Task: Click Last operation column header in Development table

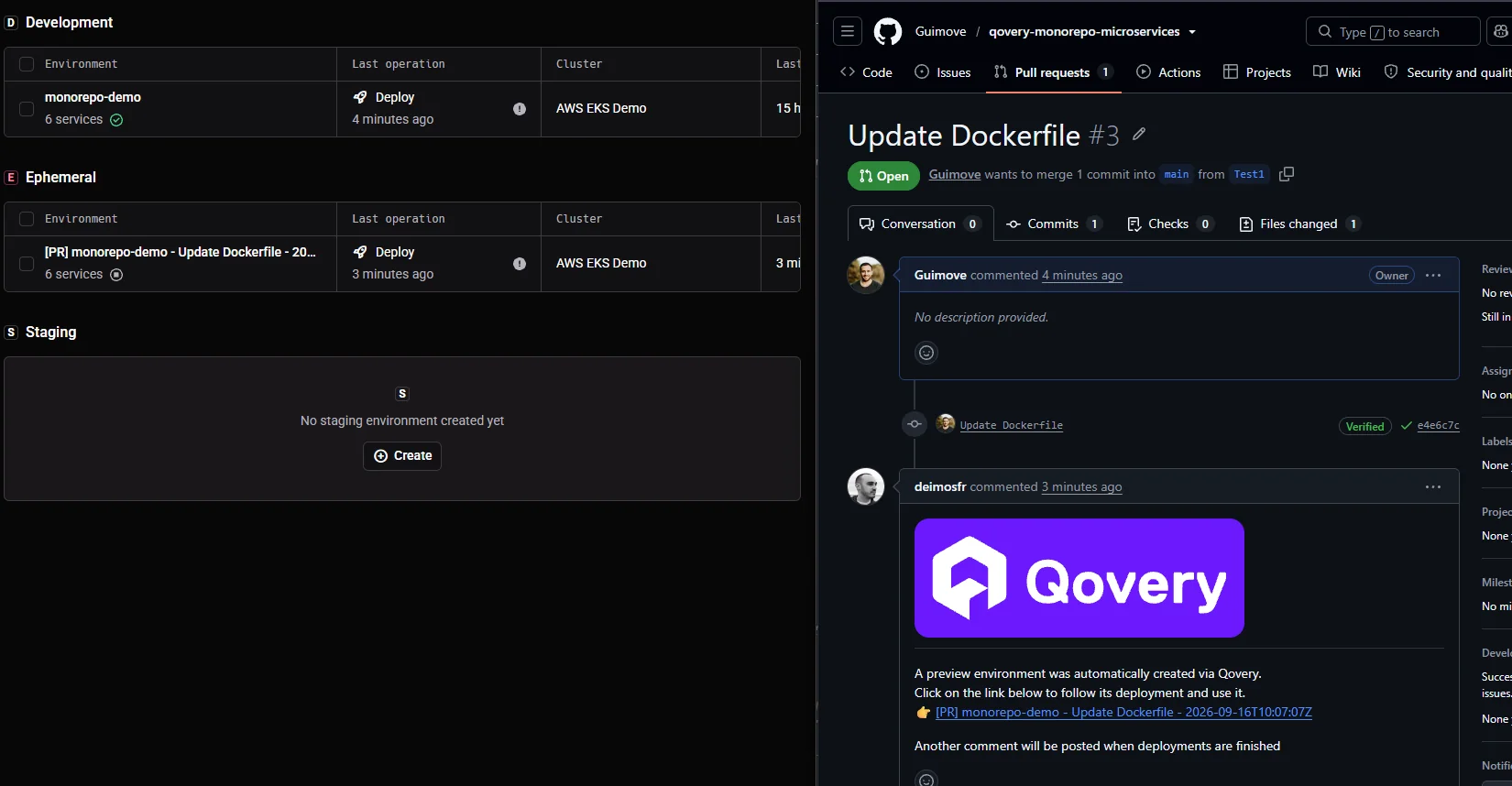Action: tap(399, 64)
